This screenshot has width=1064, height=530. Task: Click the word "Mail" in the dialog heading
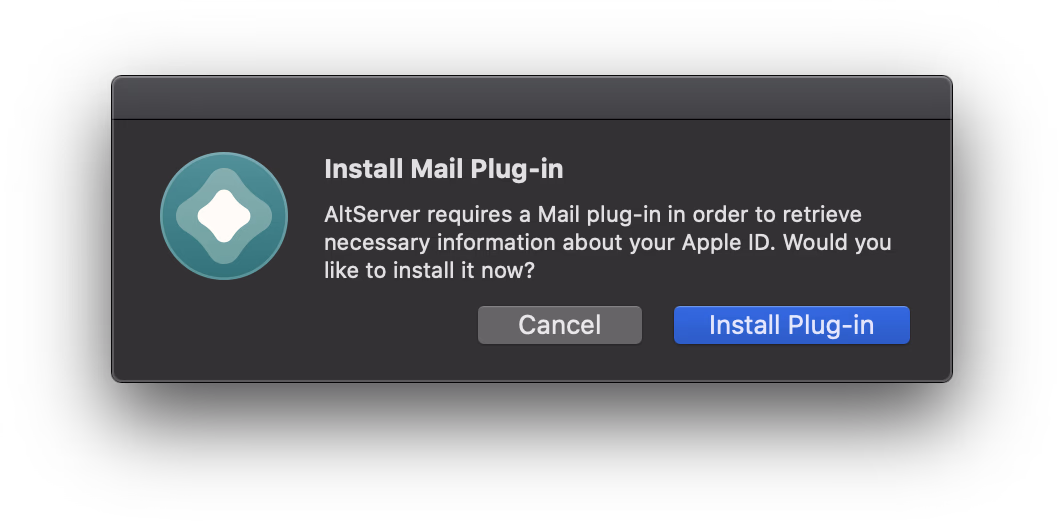[x=435, y=169]
